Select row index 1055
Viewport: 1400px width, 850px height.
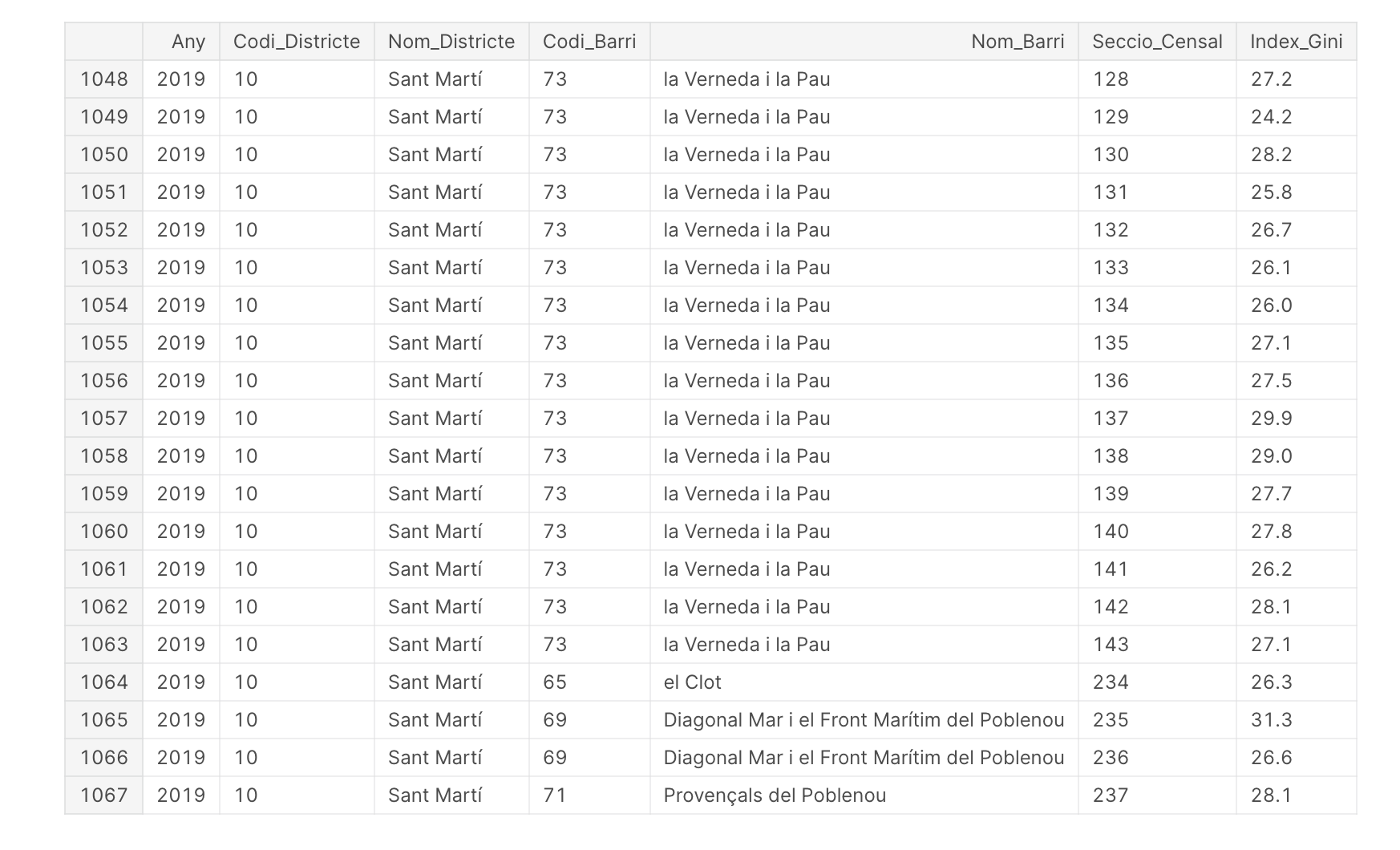click(104, 343)
